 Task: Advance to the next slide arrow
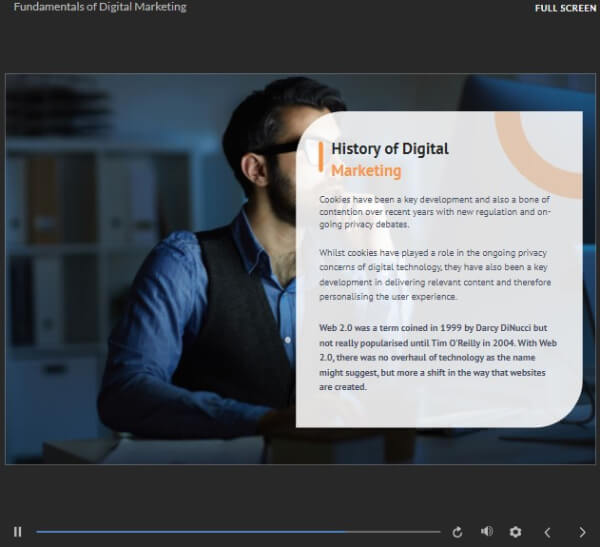tap(582, 532)
